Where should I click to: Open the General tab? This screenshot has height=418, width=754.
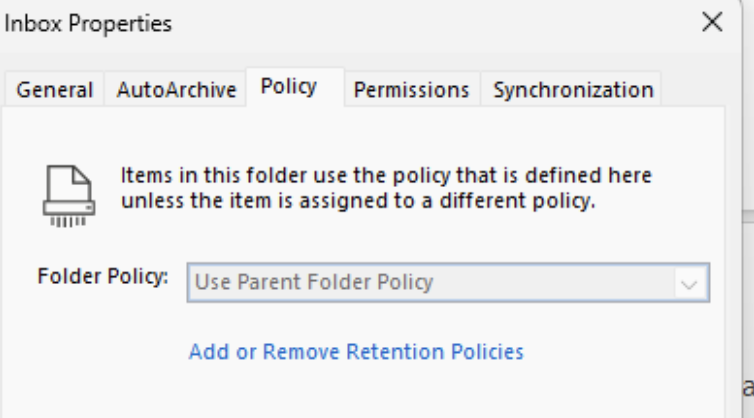pyautogui.click(x=54, y=89)
